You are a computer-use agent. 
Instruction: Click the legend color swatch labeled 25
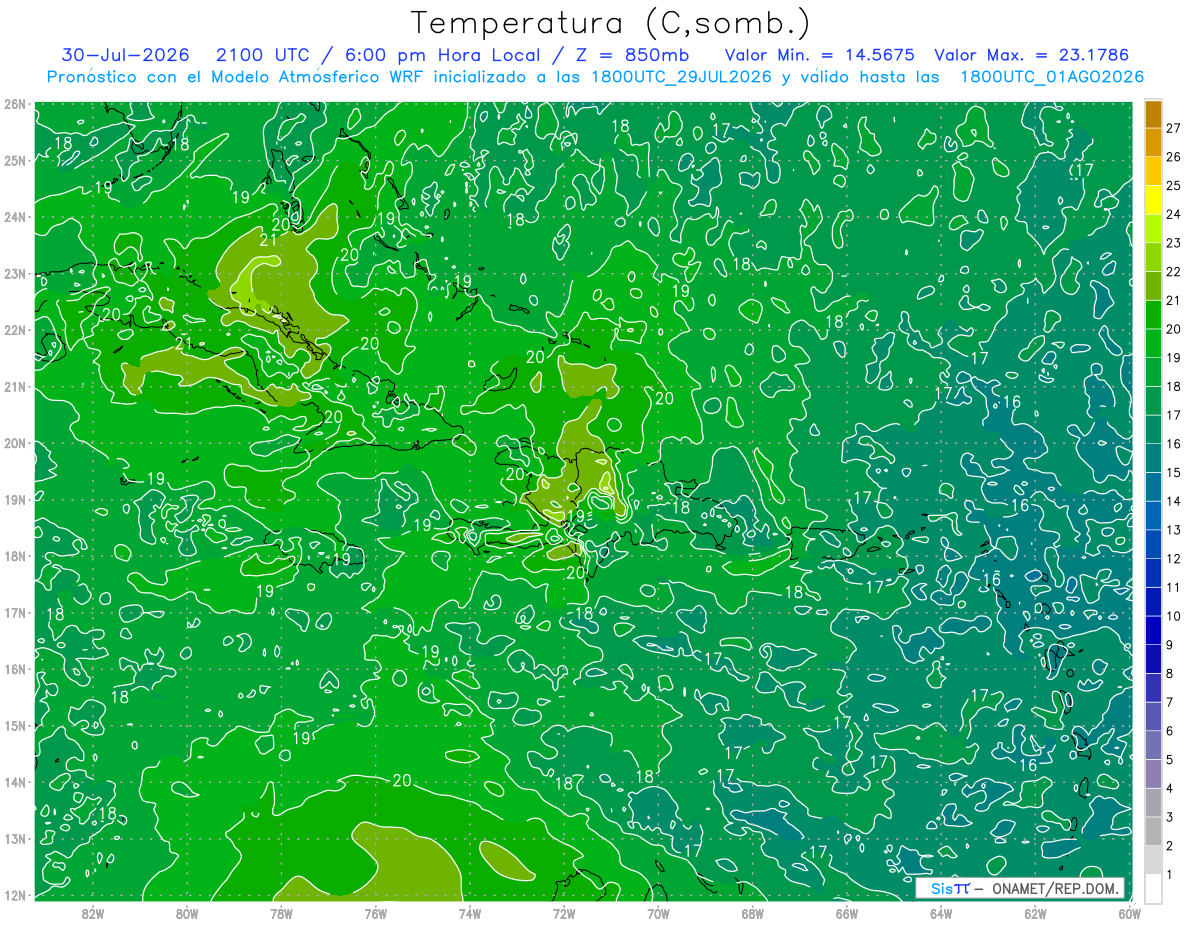tap(1153, 172)
